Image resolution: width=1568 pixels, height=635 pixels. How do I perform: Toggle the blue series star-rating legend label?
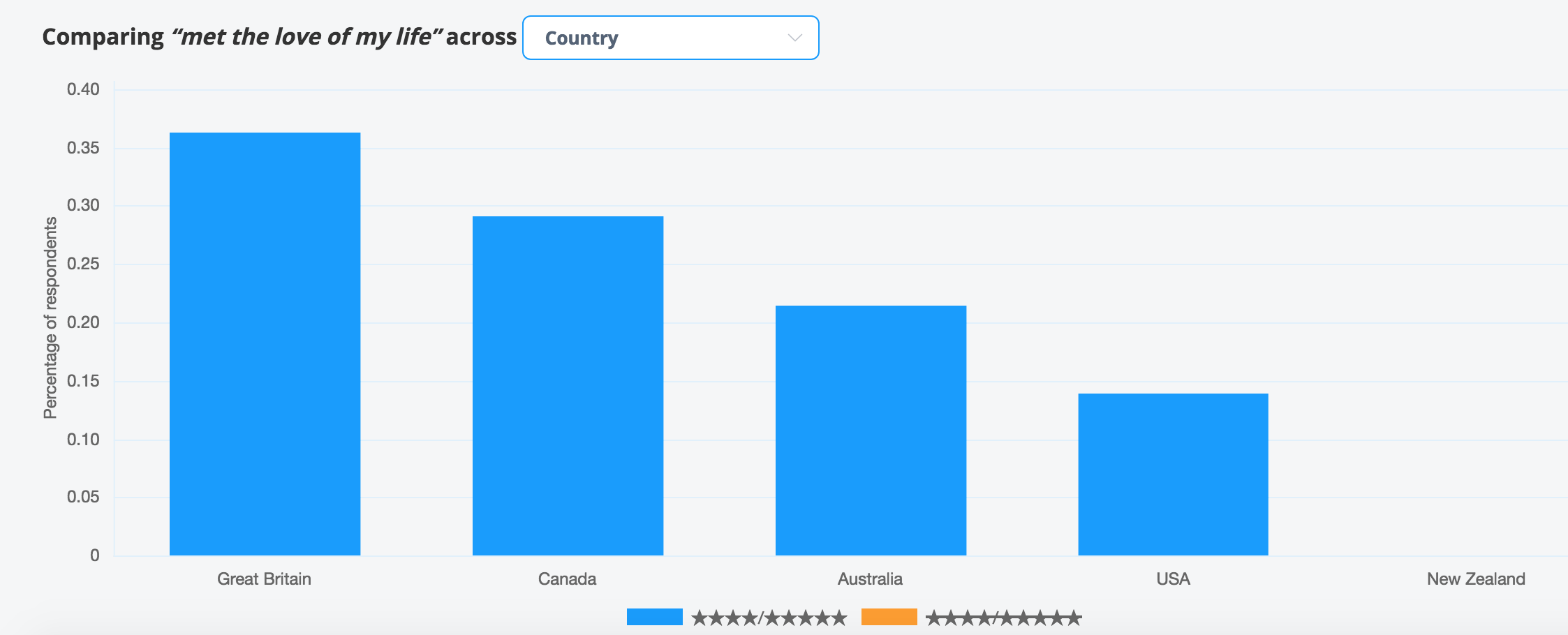(769, 618)
